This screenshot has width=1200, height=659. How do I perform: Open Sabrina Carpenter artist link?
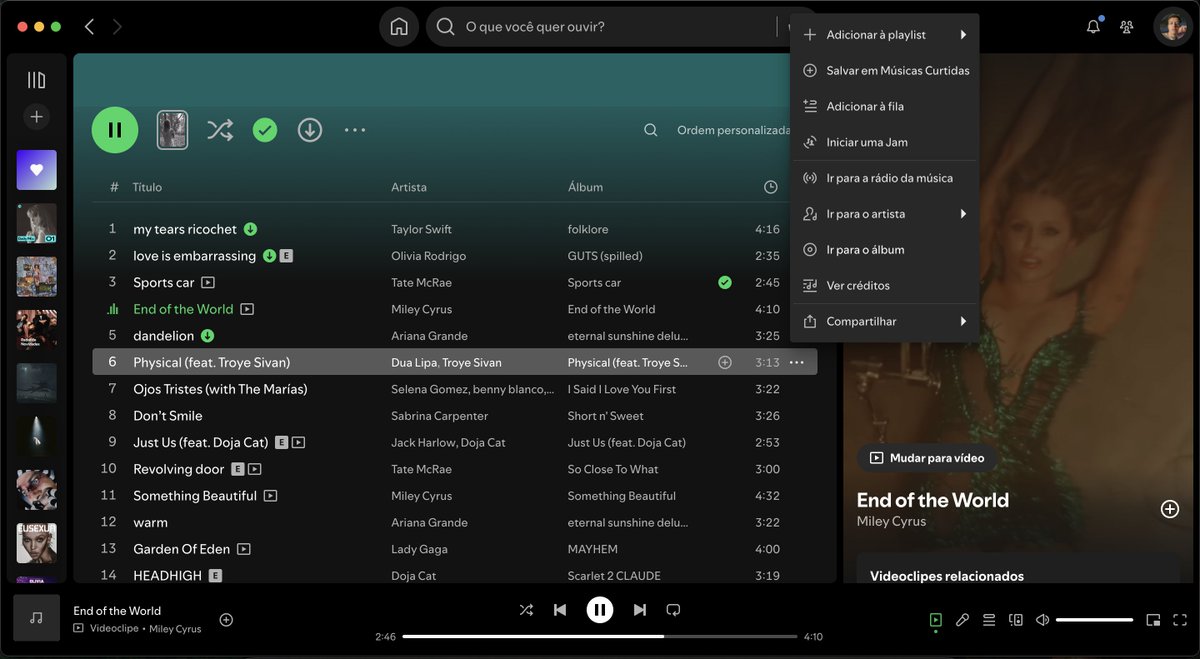(x=439, y=416)
